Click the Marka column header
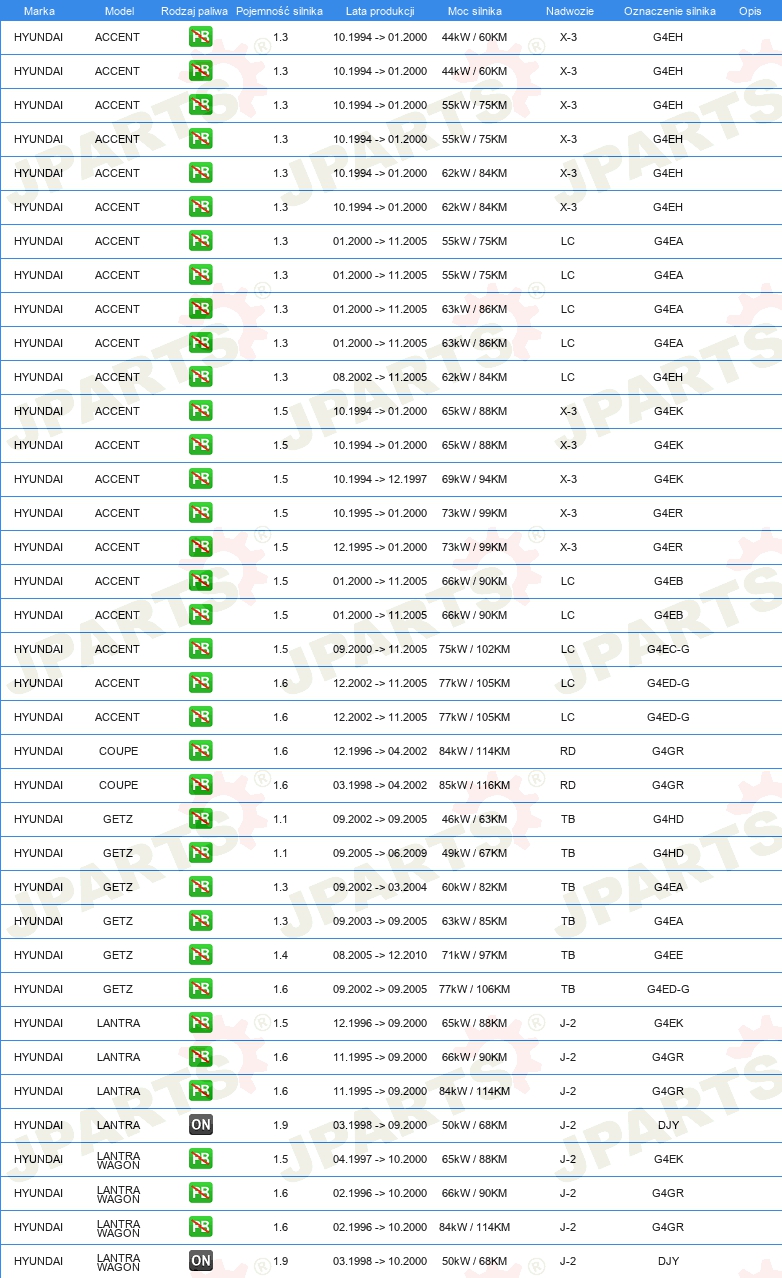The height and width of the screenshot is (1278, 782). (x=39, y=11)
